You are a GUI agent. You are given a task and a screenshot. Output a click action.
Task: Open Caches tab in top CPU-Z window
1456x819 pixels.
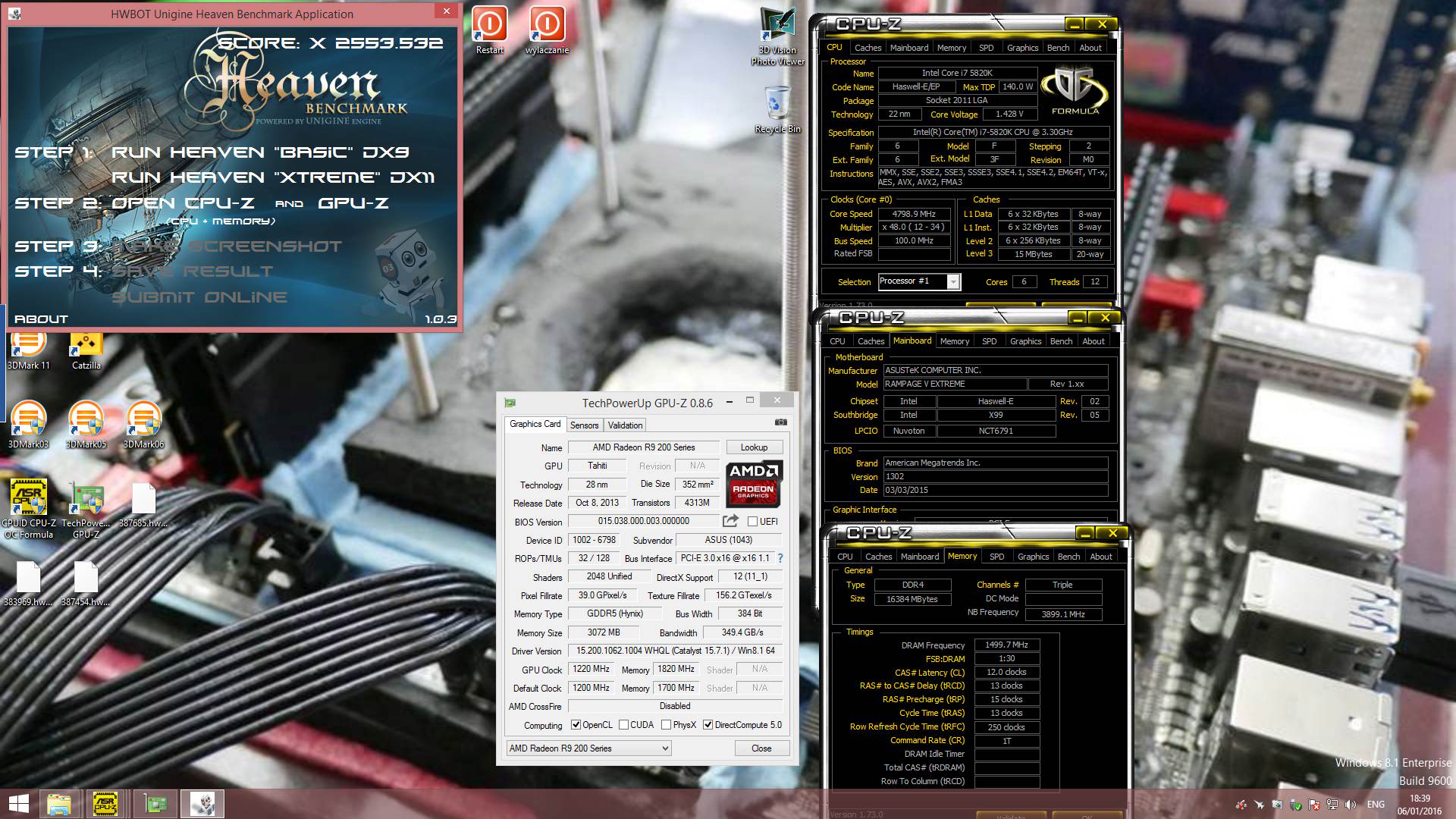pyautogui.click(x=868, y=48)
